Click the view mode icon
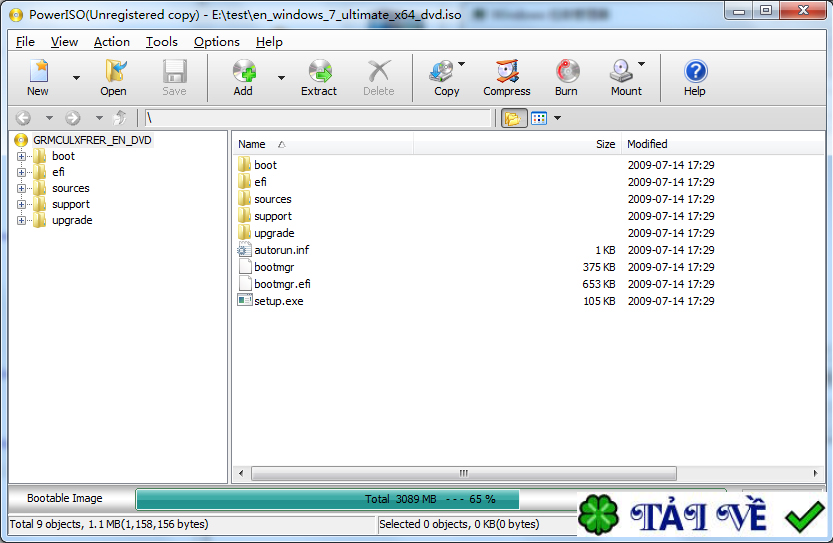Viewport: 833px width, 543px height. 539,118
